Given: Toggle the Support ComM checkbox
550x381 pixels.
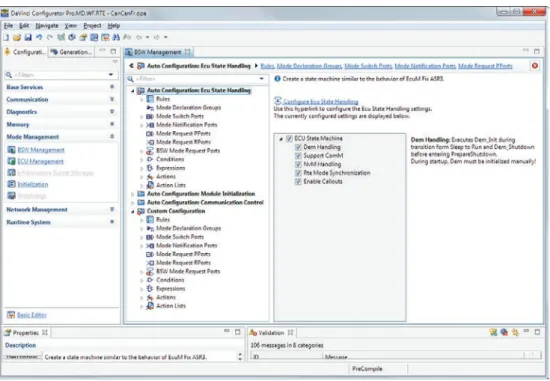Looking at the screenshot, I should 298,155.
